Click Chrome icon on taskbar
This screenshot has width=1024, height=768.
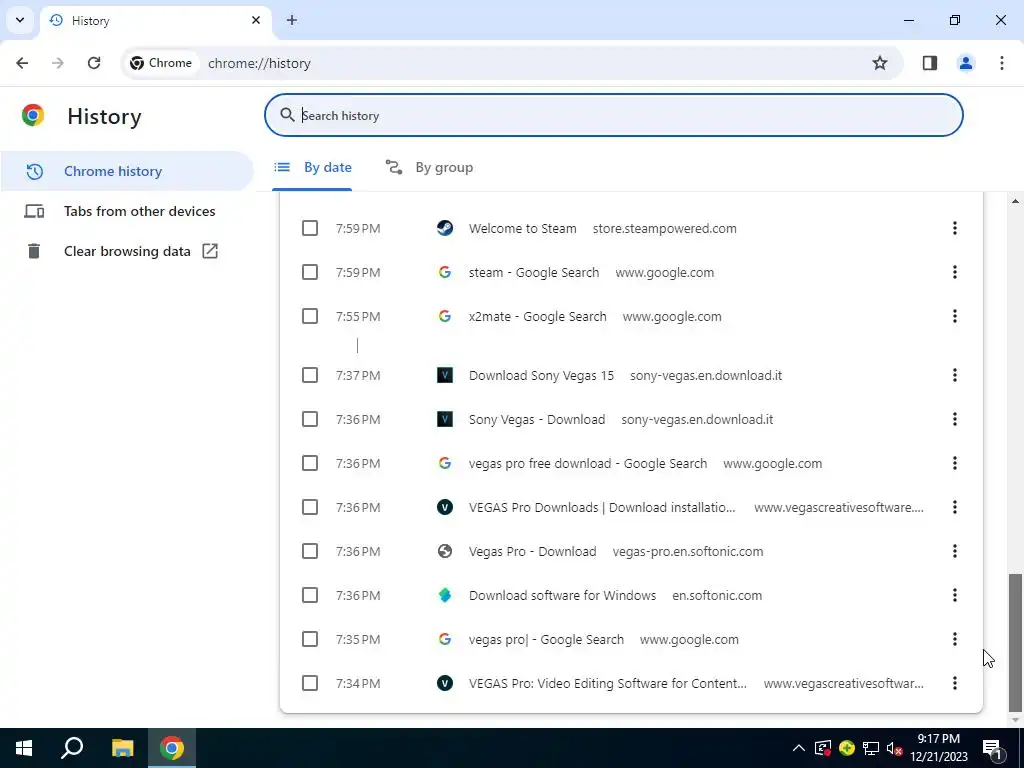click(172, 748)
